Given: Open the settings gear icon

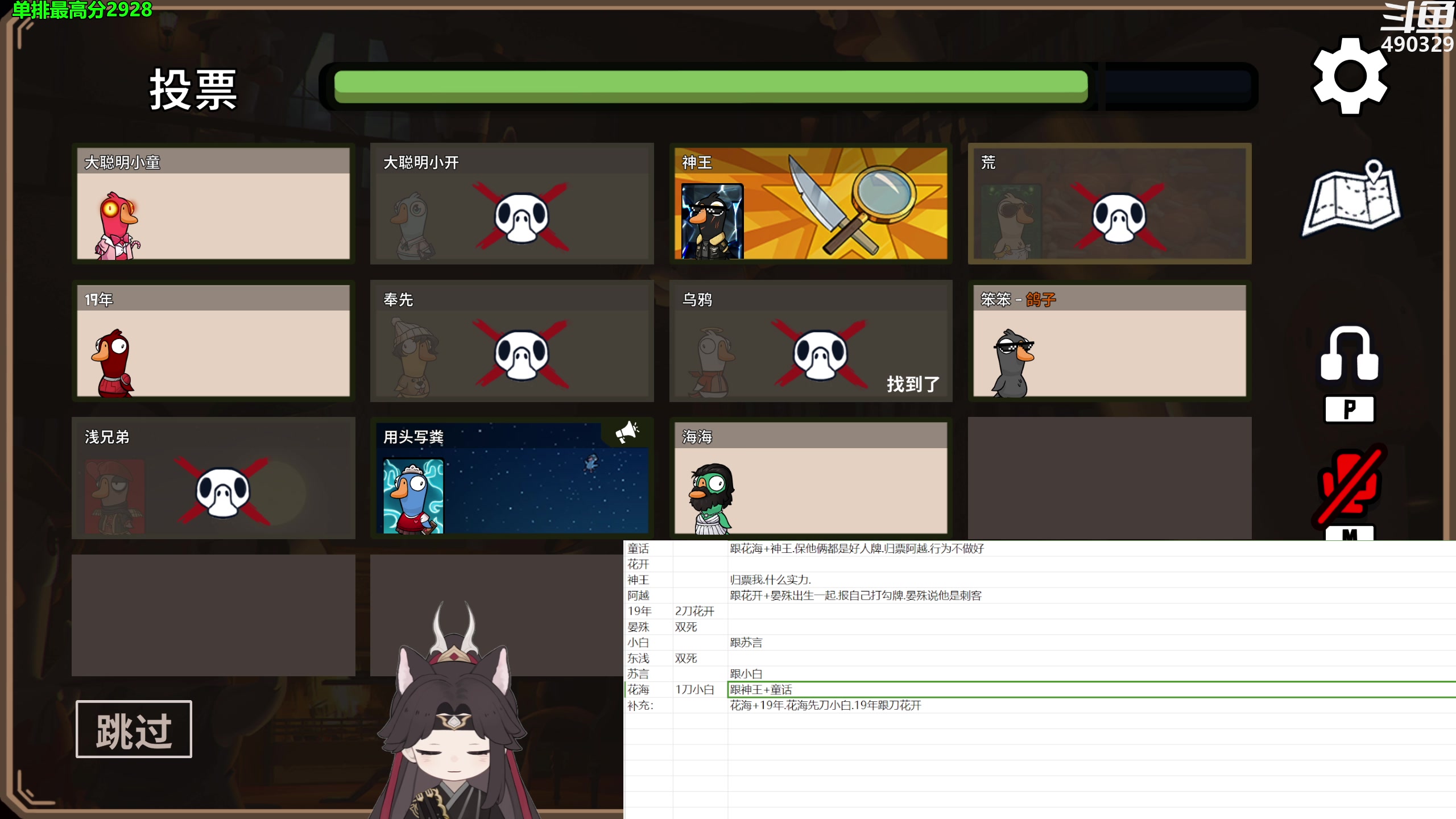Looking at the screenshot, I should [1350, 76].
